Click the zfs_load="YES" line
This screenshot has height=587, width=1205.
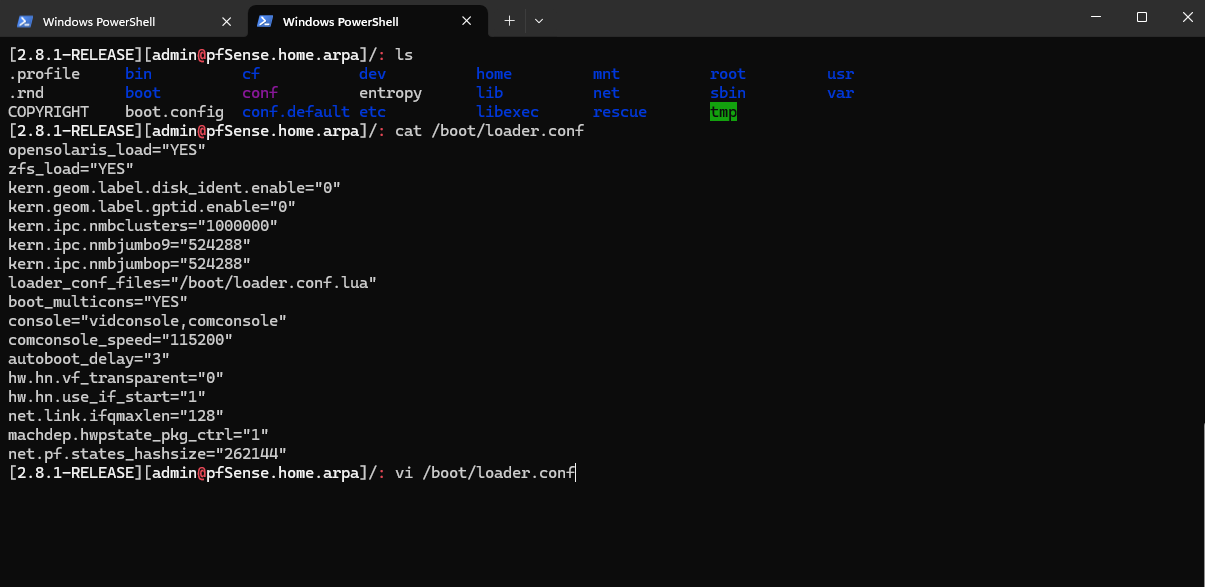tap(71, 169)
